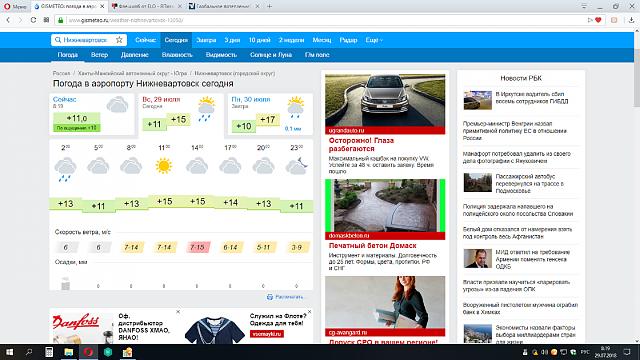Image resolution: width=640 pixels, height=360 pixels.
Task: Click the cloudy moon icon at 23:00
Action: [296, 166]
